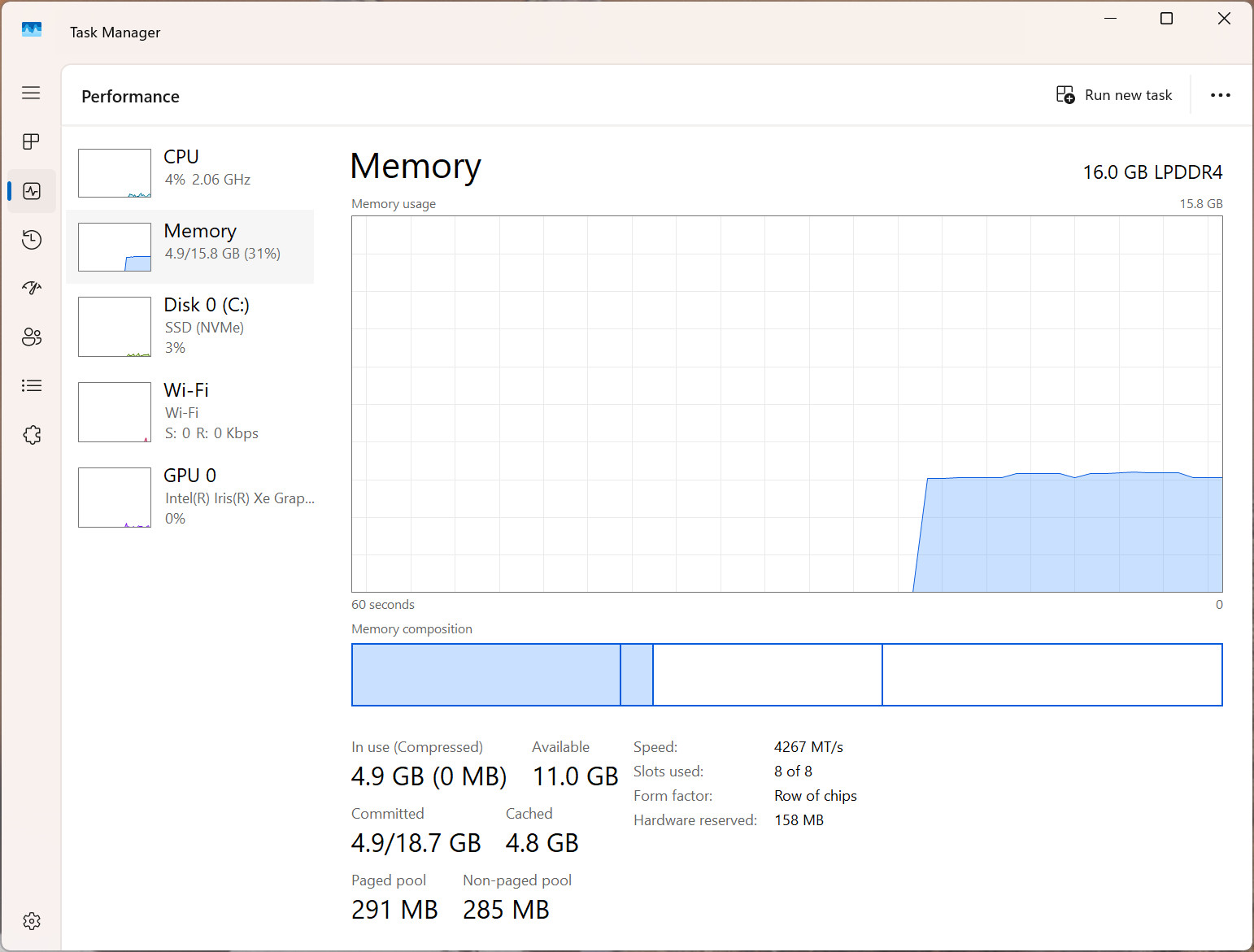The image size is (1254, 952).
Task: Click the 15.8 GB graph maximum label
Action: pyautogui.click(x=1201, y=204)
